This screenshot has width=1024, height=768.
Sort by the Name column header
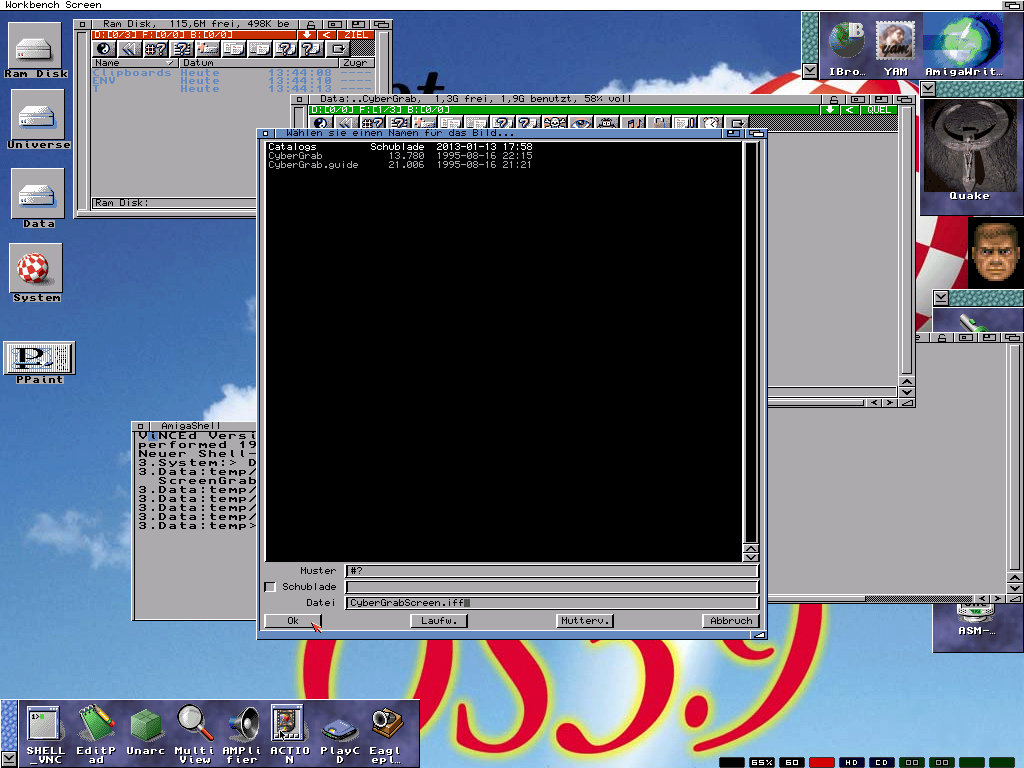point(132,63)
